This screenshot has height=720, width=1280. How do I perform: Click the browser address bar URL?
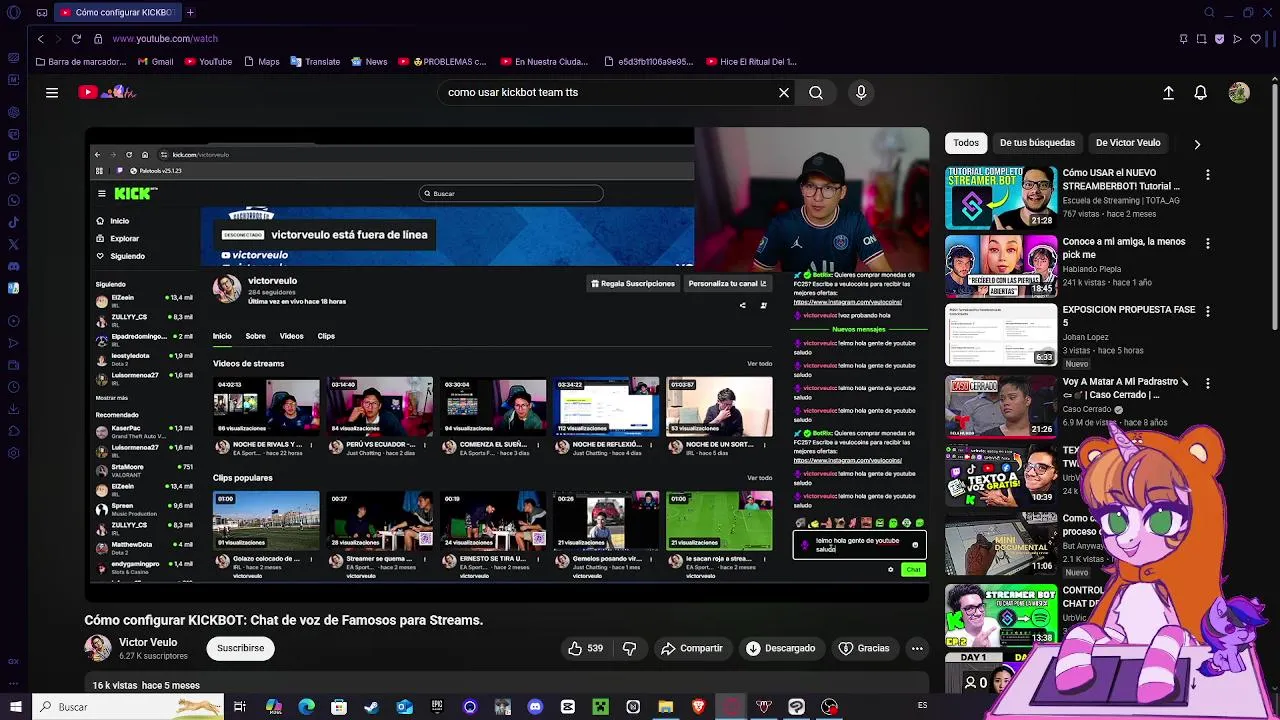pyautogui.click(x=165, y=39)
